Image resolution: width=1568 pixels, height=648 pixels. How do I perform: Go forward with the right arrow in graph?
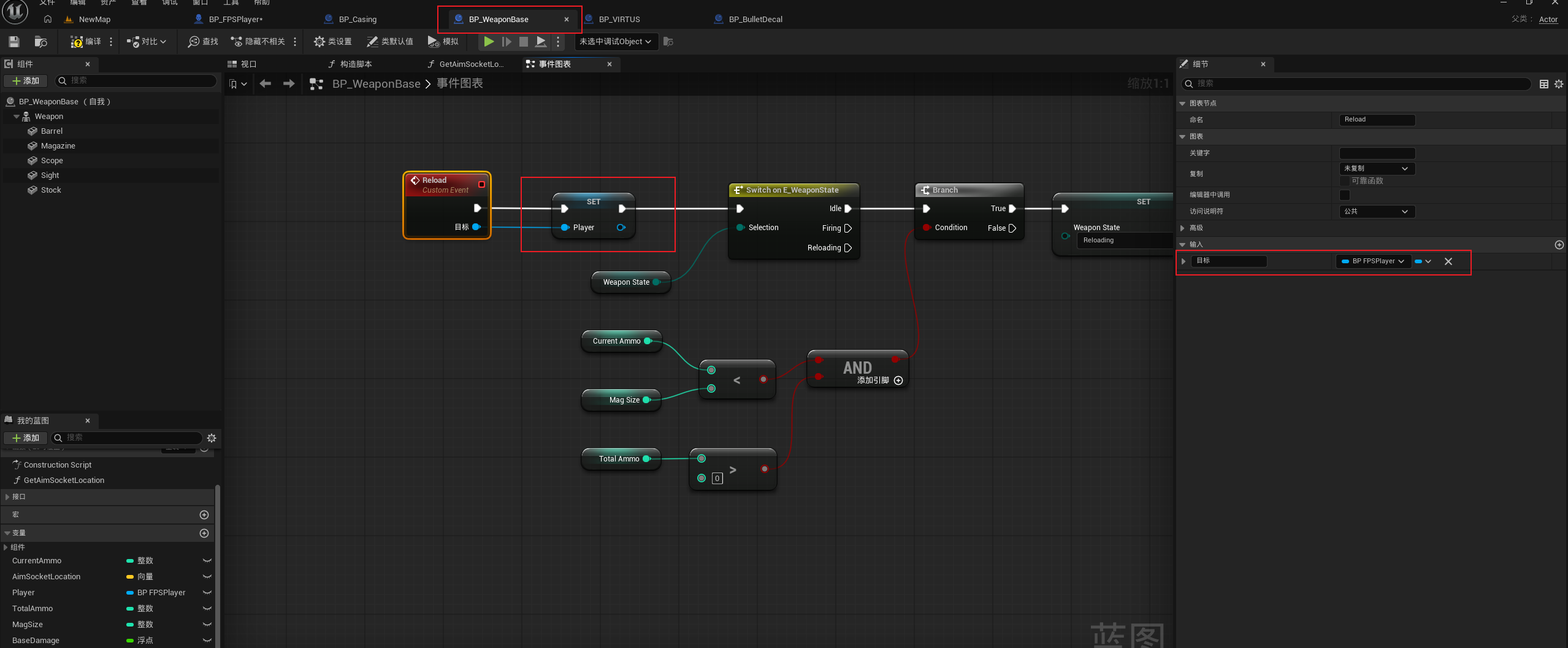289,83
